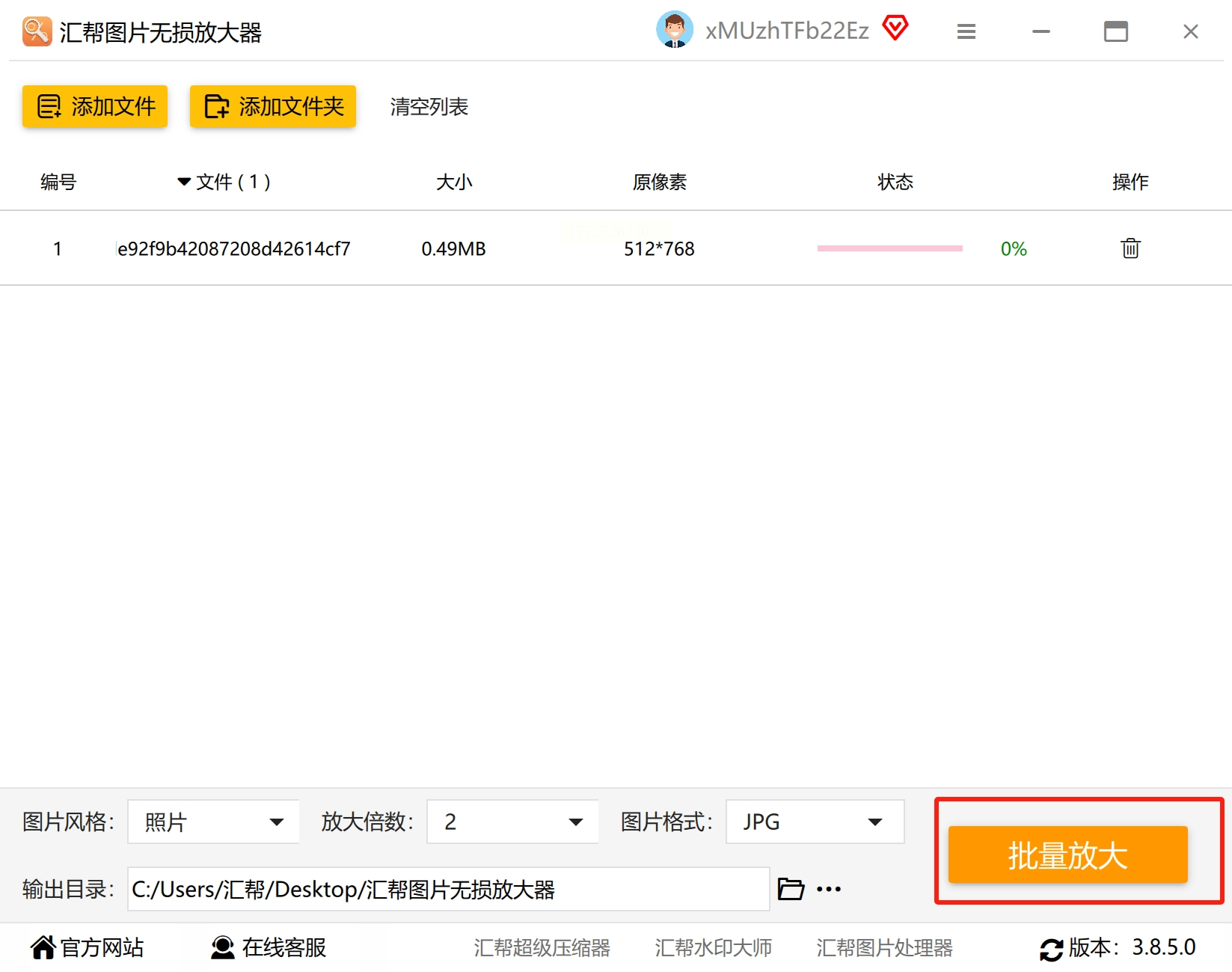Open the hamburger menu in title bar
1232x972 pixels.
[966, 31]
